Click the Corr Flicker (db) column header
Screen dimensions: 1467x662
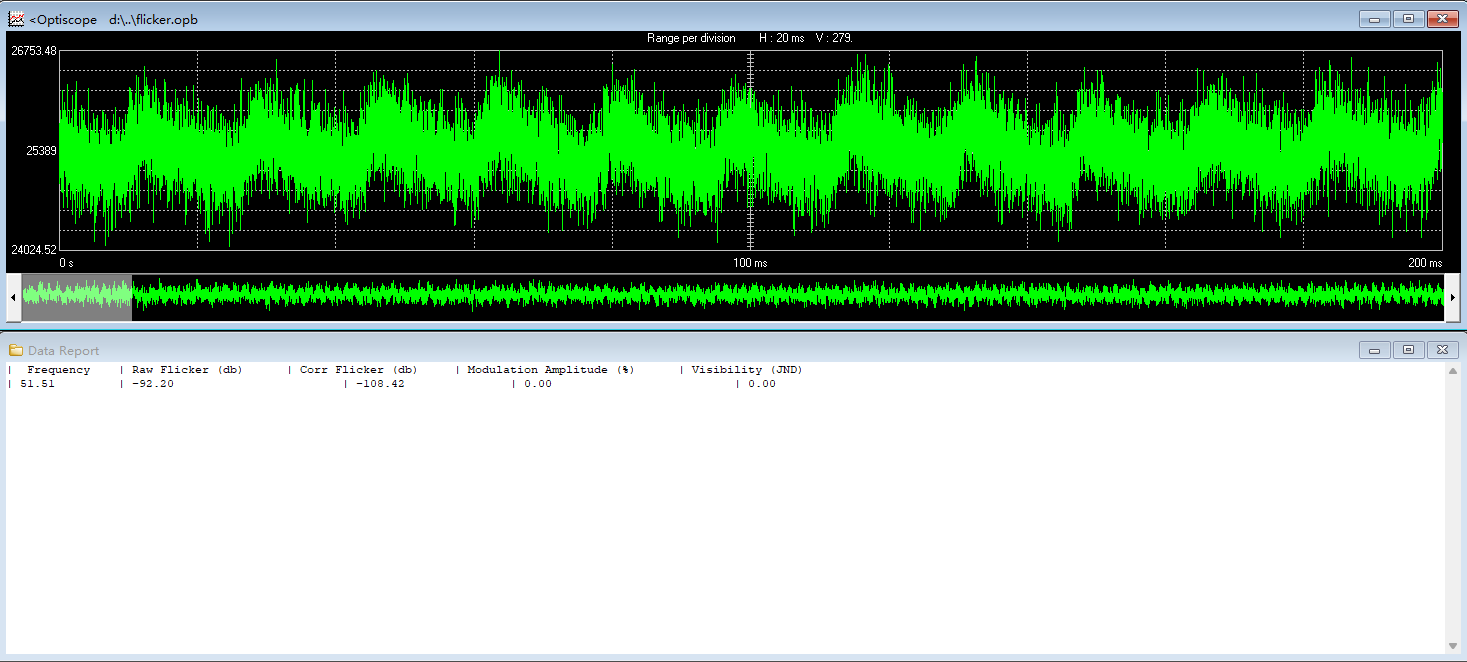point(358,370)
